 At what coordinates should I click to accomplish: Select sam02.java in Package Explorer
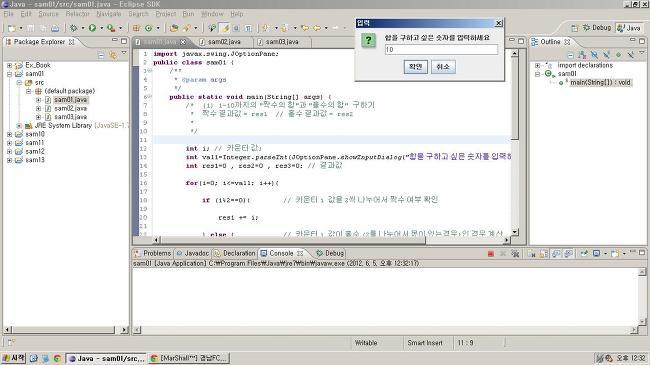(70, 108)
